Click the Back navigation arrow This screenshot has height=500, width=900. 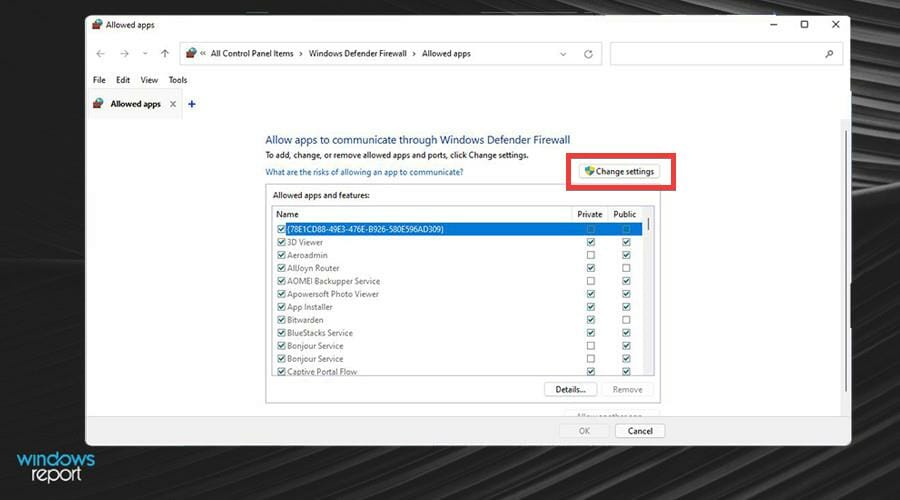(101, 54)
